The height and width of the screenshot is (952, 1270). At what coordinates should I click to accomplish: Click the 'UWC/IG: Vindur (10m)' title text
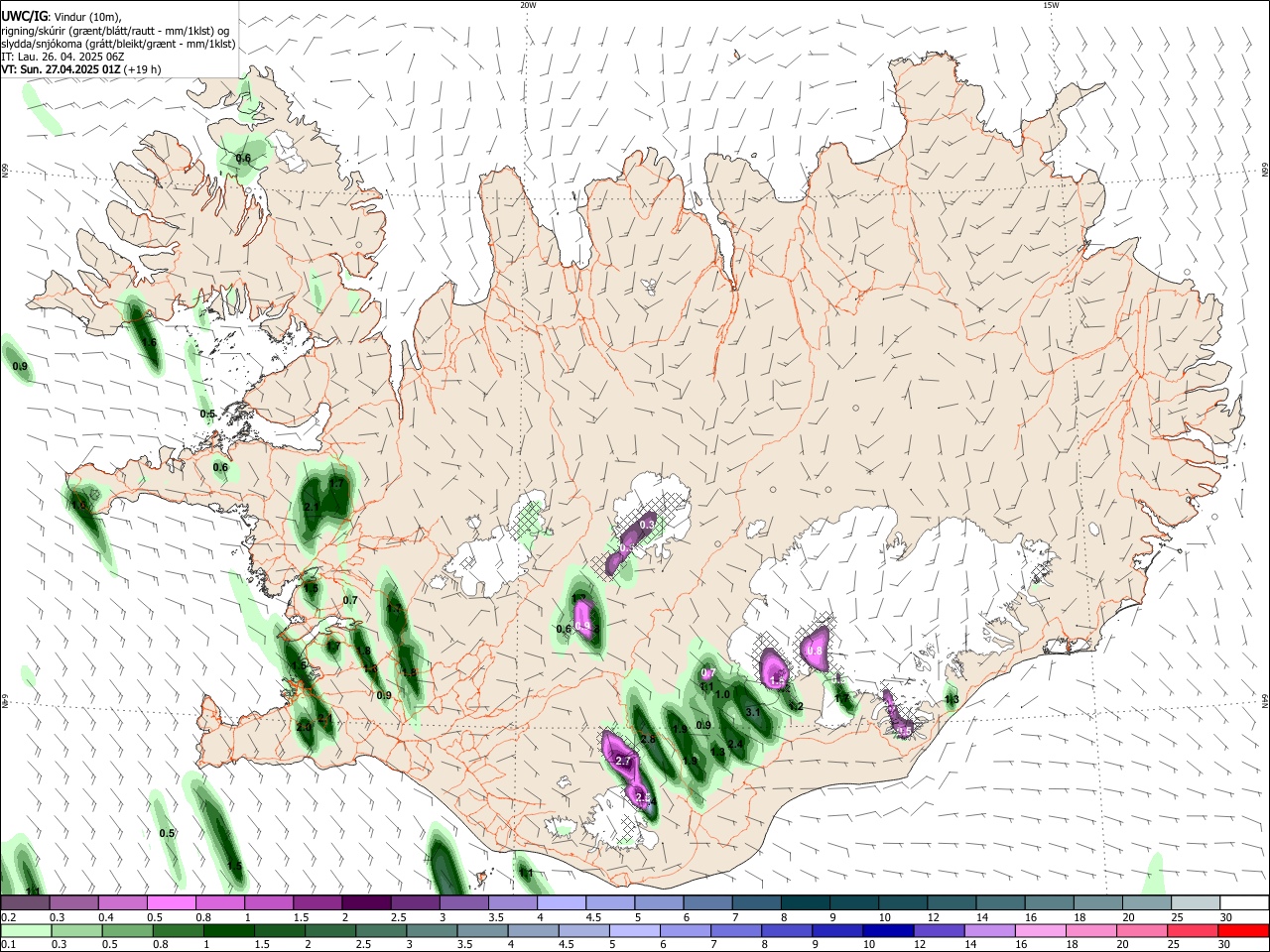[61, 18]
